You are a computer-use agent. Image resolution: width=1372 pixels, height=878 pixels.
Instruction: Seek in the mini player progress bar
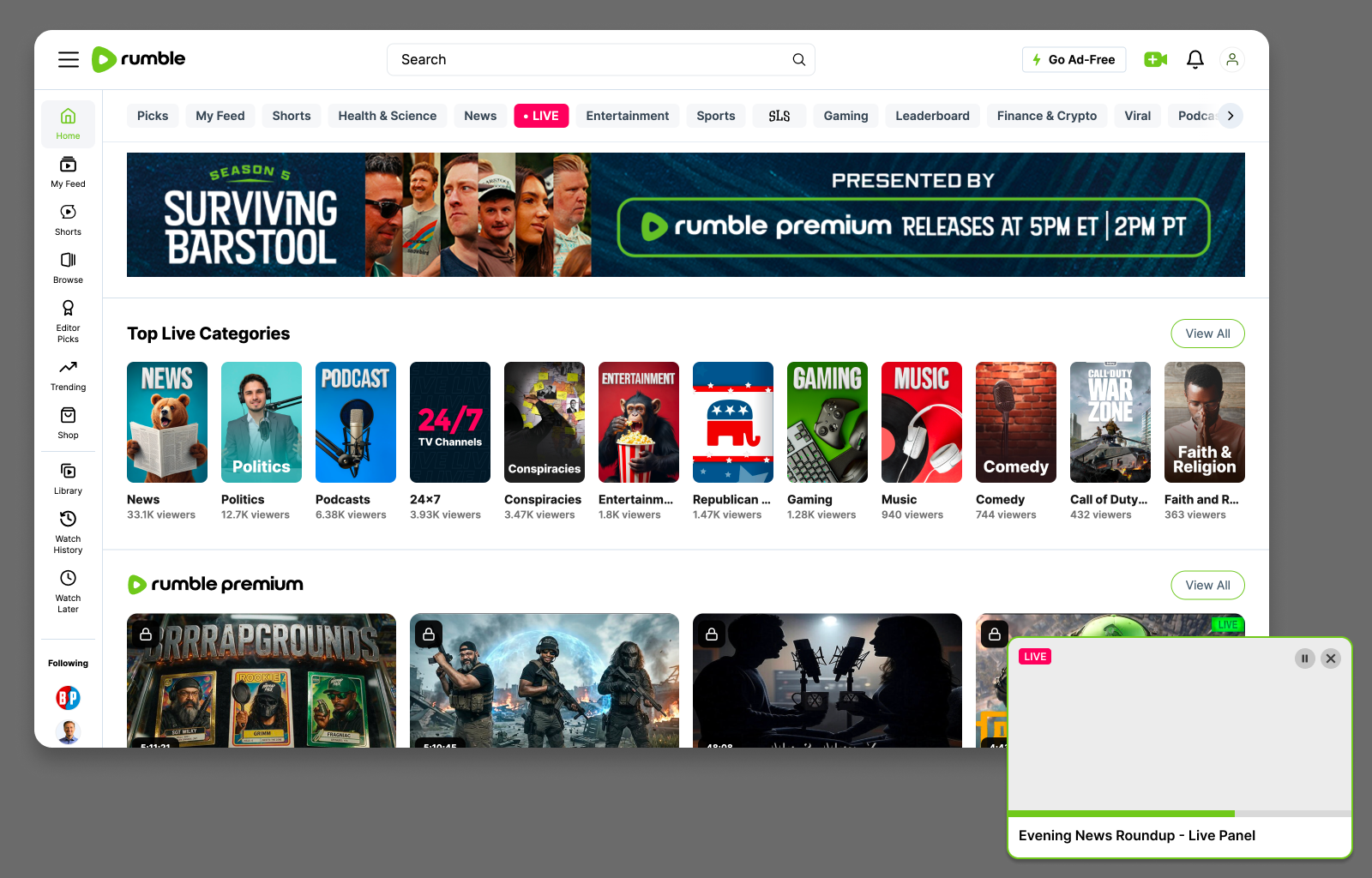1180,814
